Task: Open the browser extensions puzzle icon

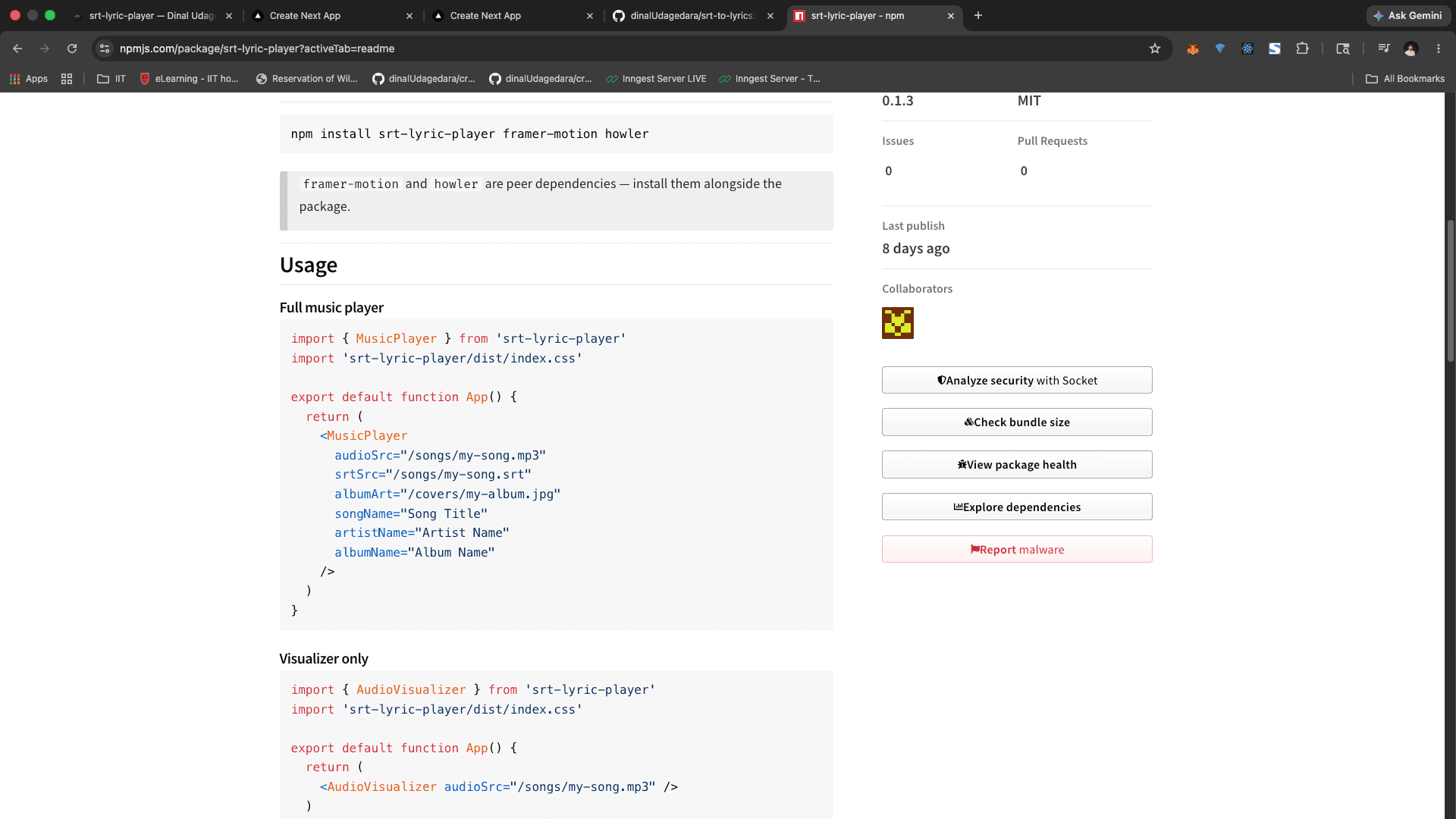Action: click(x=1302, y=49)
